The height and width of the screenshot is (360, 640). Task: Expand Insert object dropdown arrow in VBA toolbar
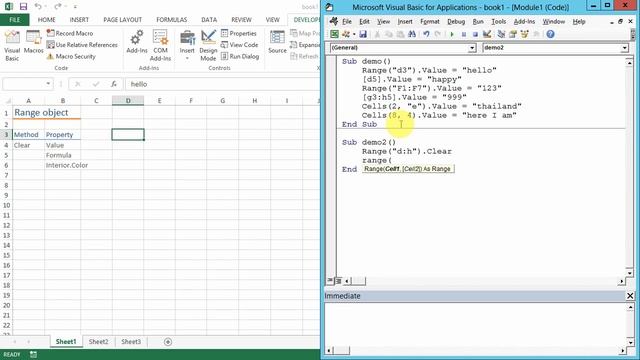click(354, 34)
